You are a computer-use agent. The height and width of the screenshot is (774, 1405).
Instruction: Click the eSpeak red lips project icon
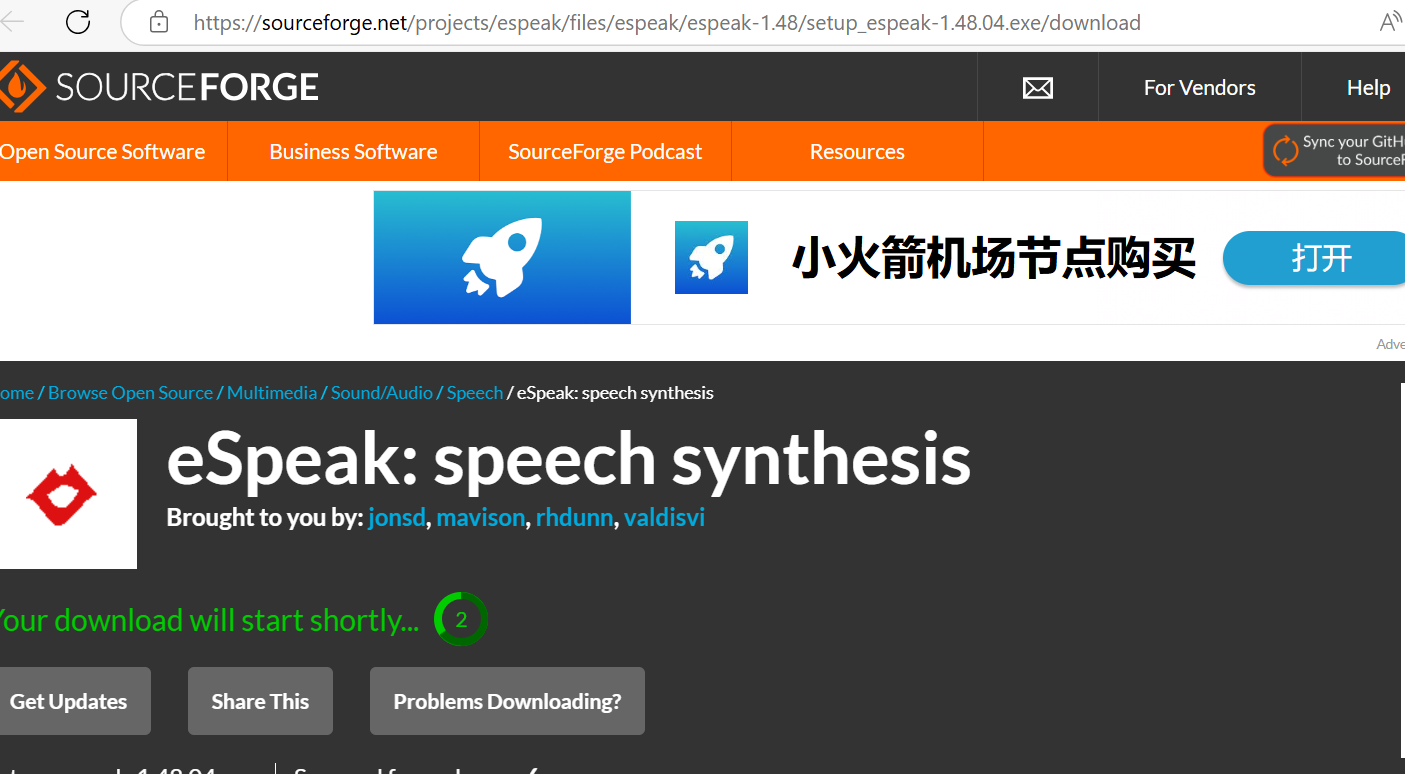pos(62,494)
